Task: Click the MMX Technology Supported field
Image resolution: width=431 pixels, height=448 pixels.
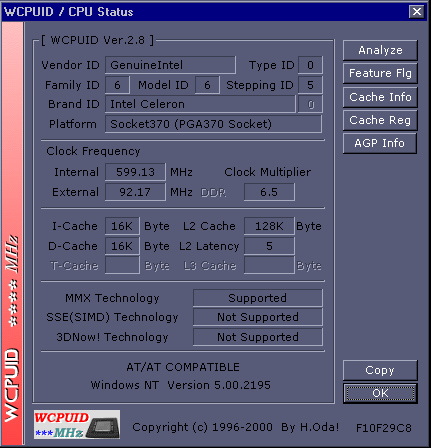Action: [x=258, y=298]
